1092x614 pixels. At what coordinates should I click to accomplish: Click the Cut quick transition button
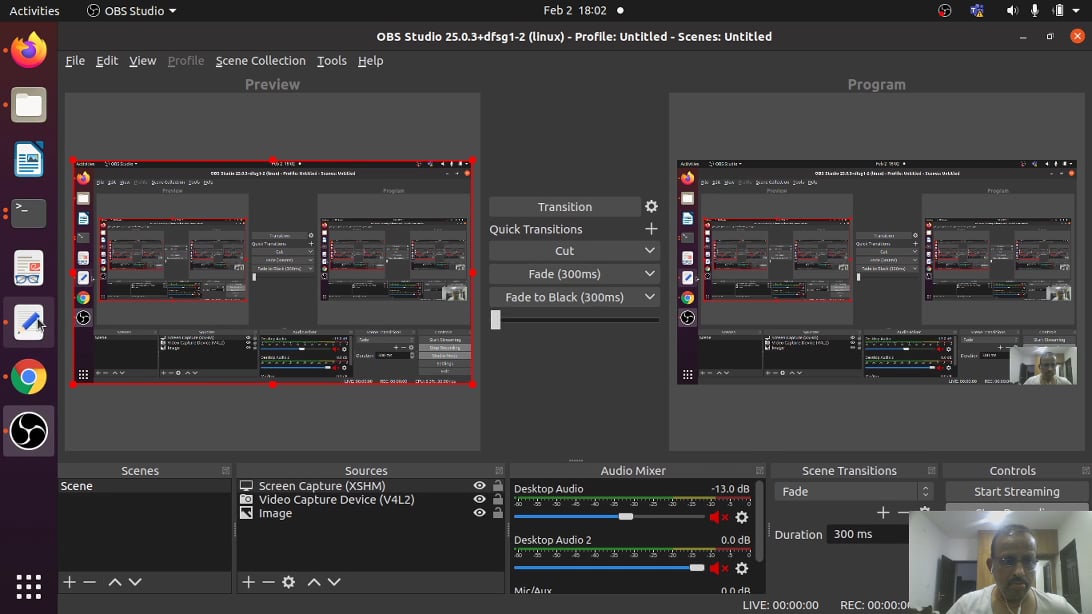565,251
